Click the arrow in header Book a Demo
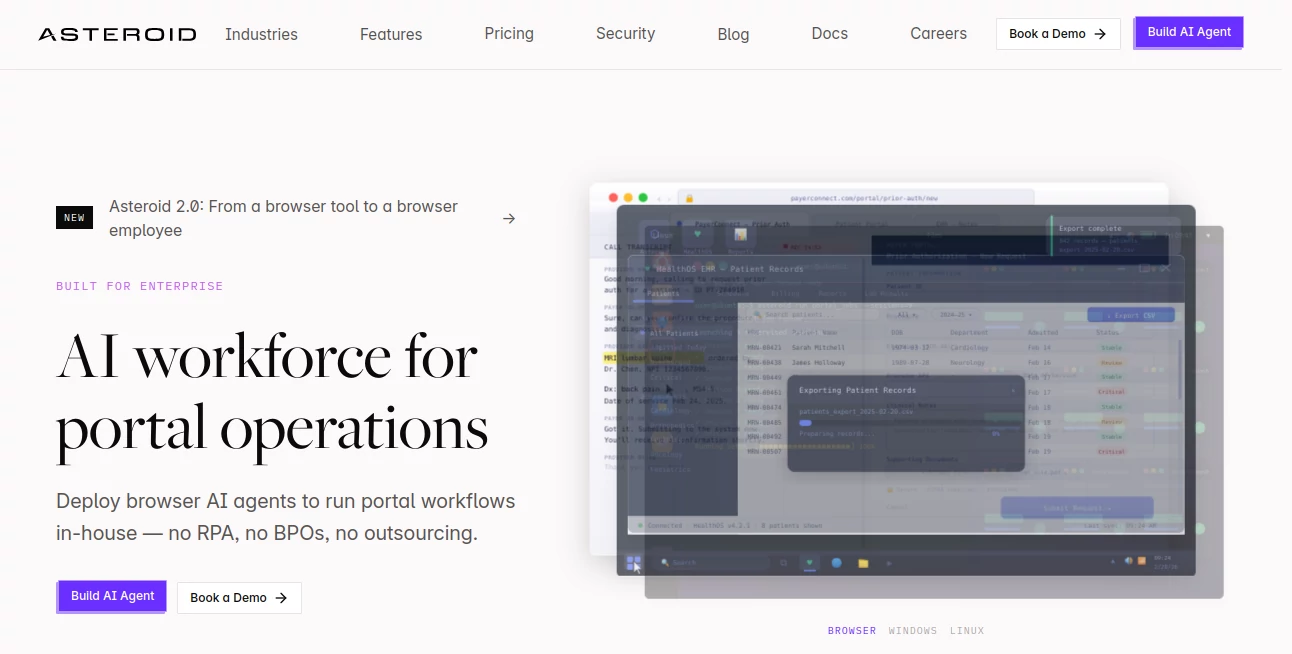1292x654 pixels. tap(1100, 34)
